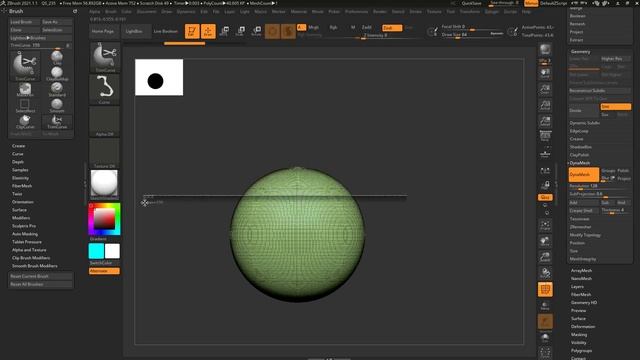The width and height of the screenshot is (640, 360).
Task: Pick the SelectRect brush
Action: pos(25,105)
